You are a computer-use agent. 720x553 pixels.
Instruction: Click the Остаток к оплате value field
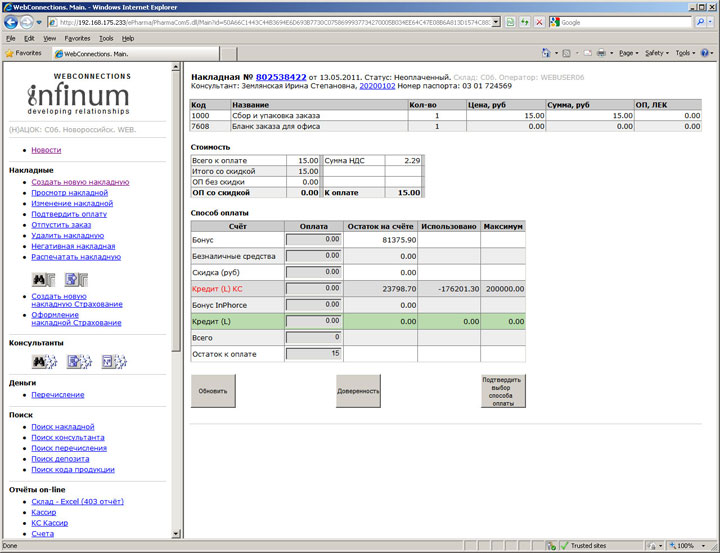pos(314,354)
